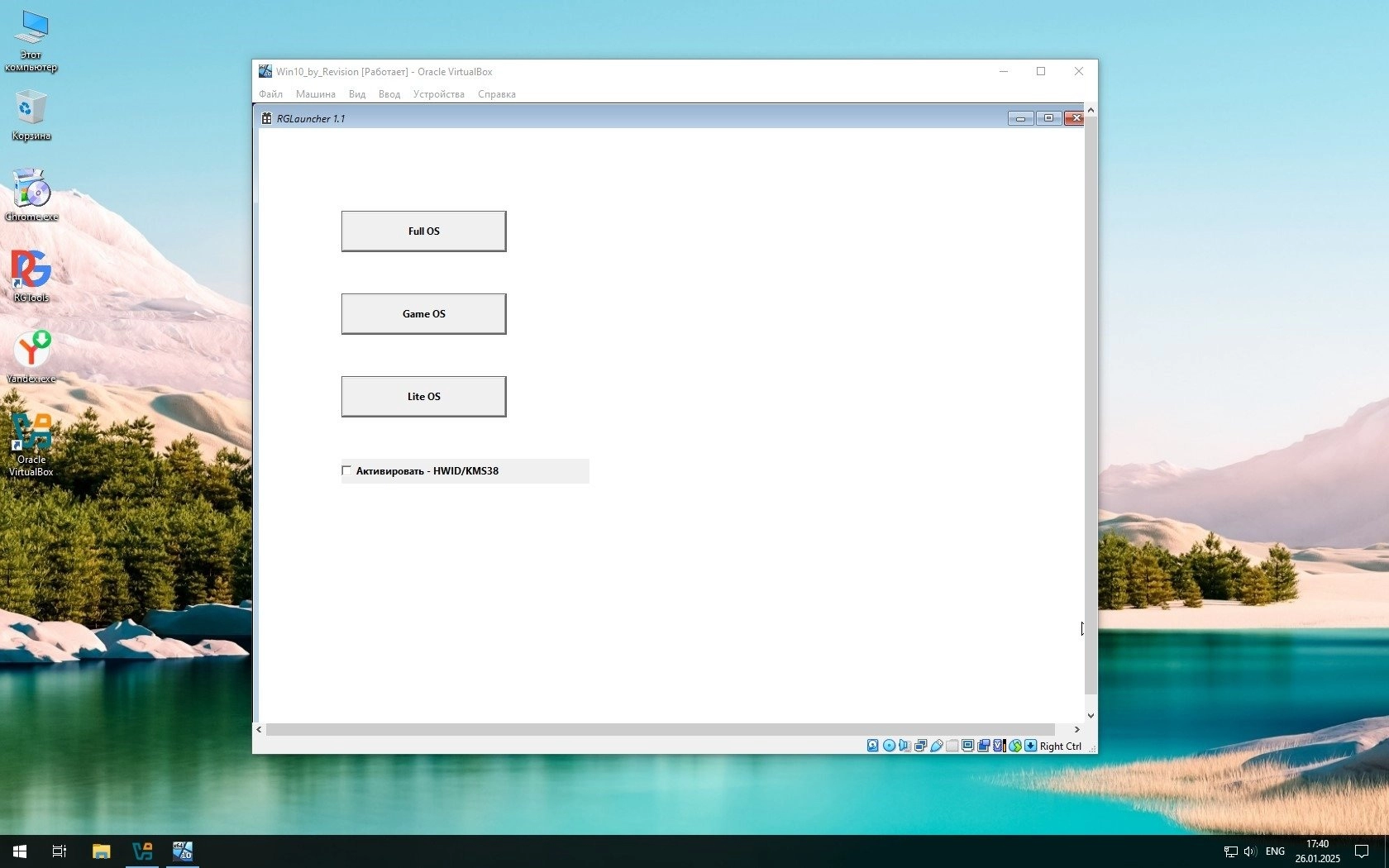This screenshot has height=868, width=1389.
Task: Select the RGTools desktop shortcut
Action: click(31, 277)
